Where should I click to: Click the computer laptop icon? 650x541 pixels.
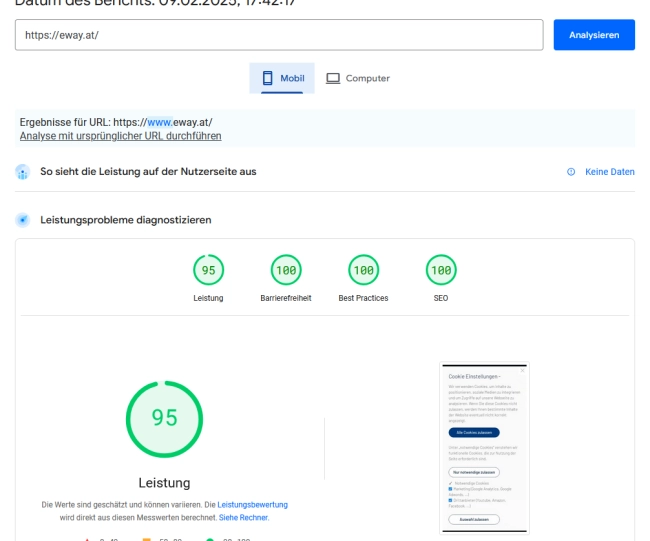(334, 78)
